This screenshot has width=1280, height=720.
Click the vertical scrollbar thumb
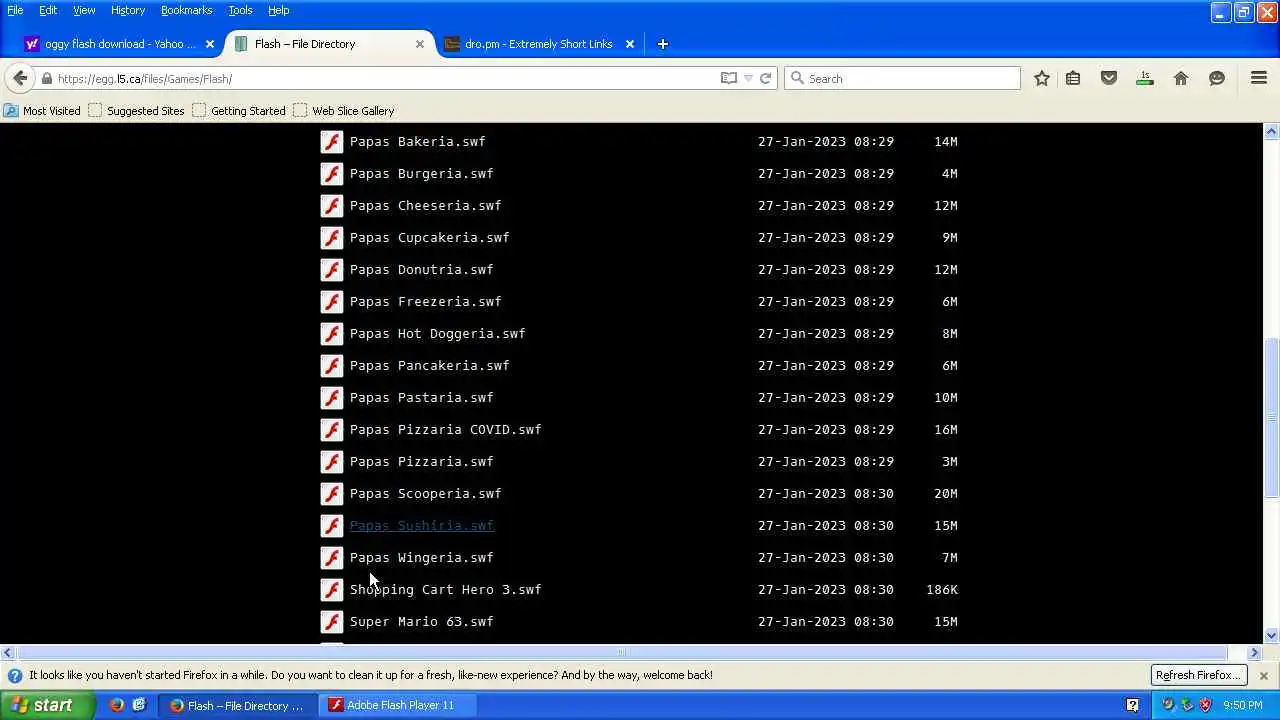(1271, 418)
